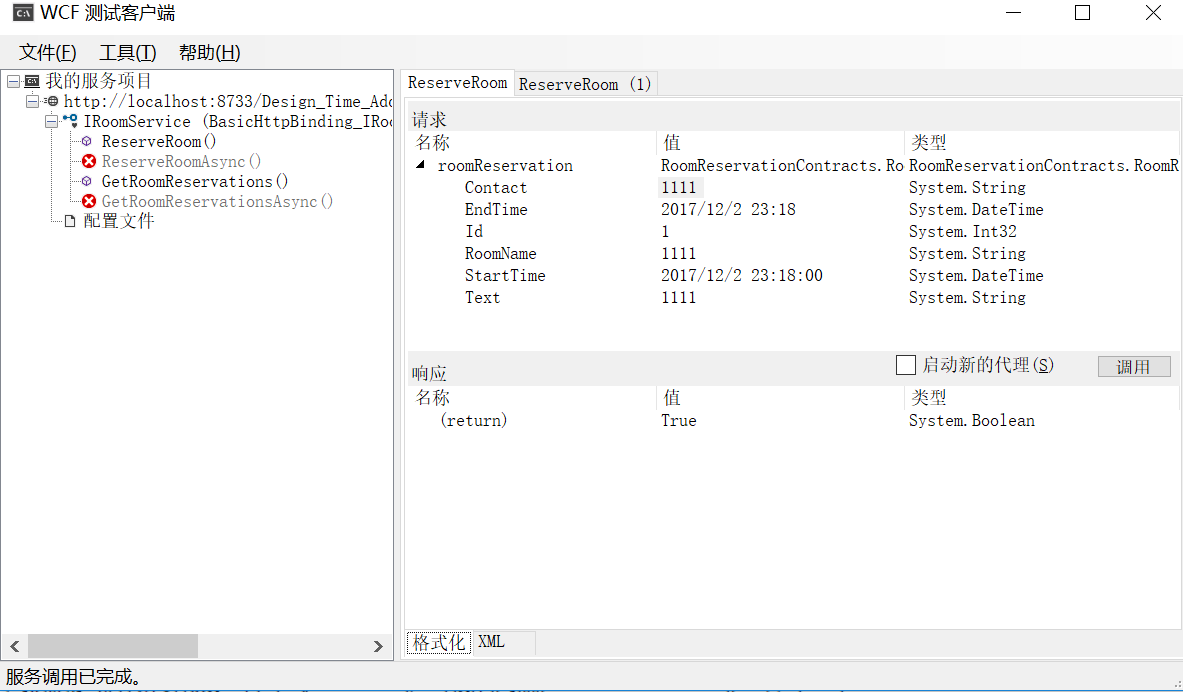
Task: Close the WCF 测试客户端 window
Action: [1153, 13]
